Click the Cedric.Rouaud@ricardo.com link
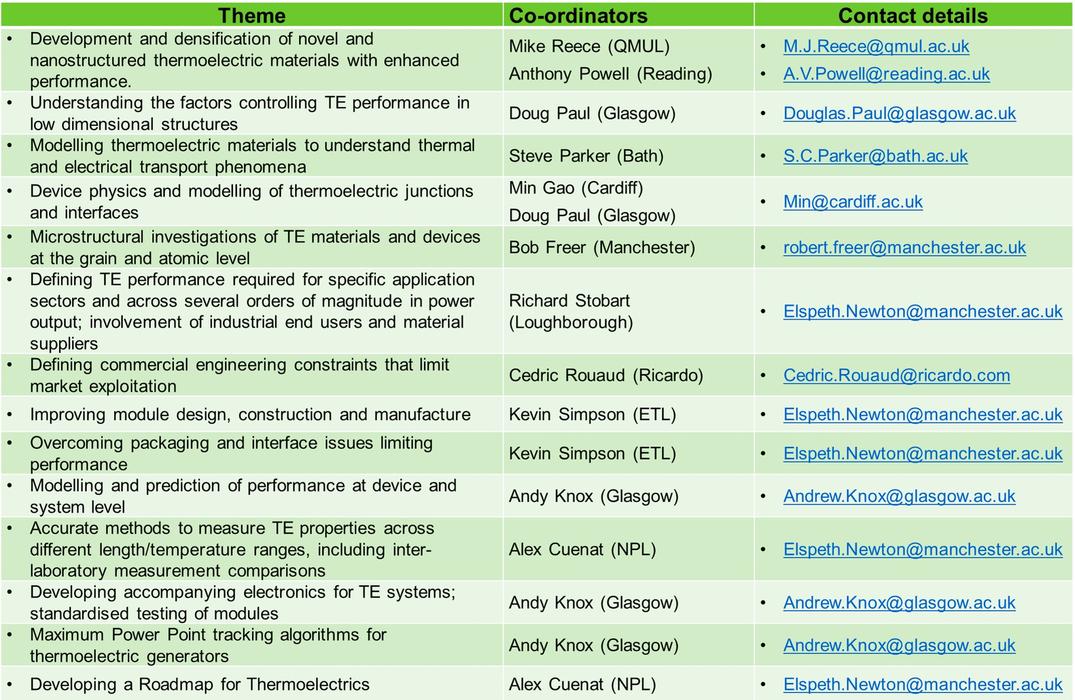Screen dimensions: 1075x700 [x=897, y=375]
